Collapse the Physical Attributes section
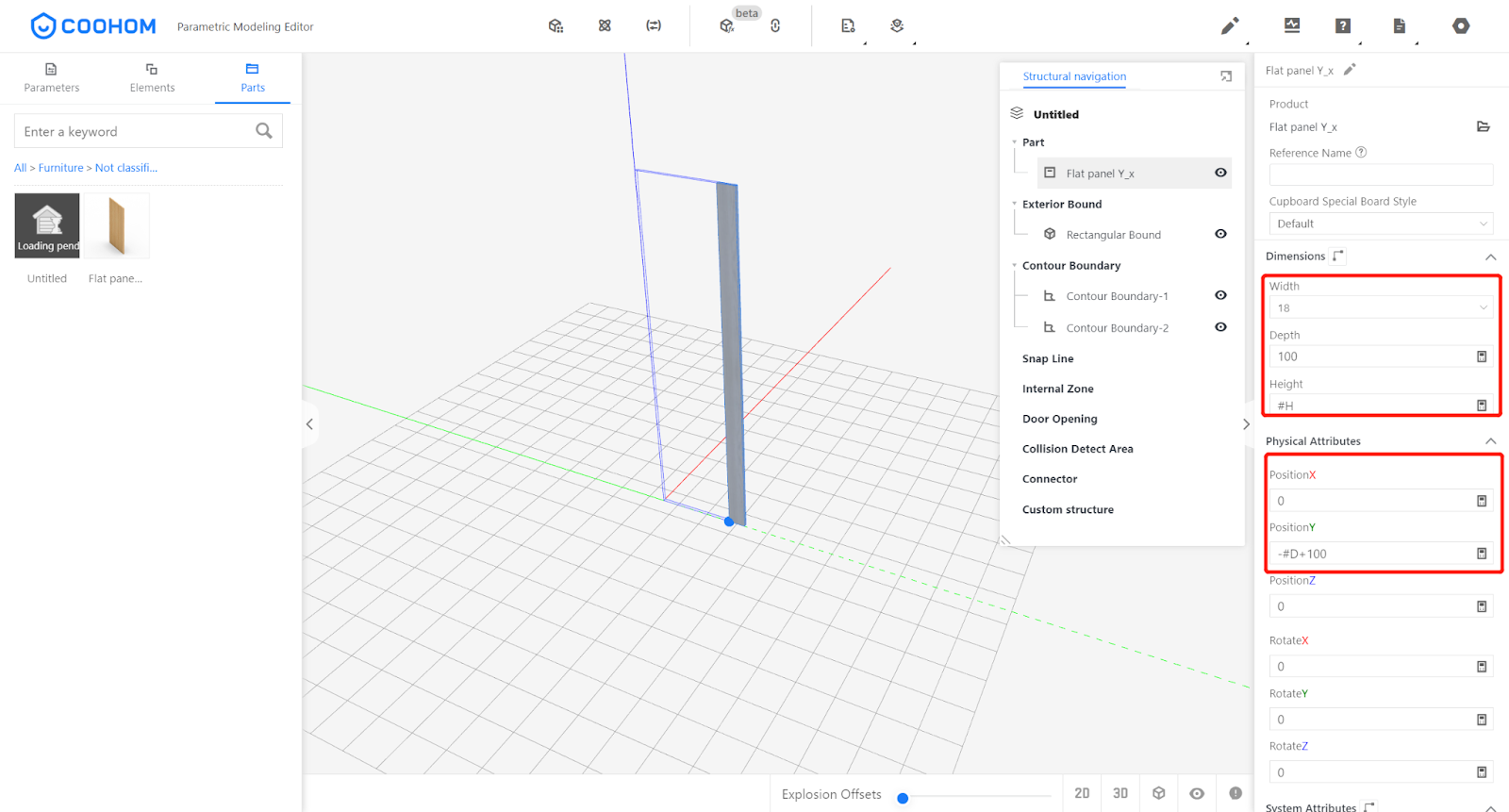Screen dimensions: 1509x812 click(1490, 441)
